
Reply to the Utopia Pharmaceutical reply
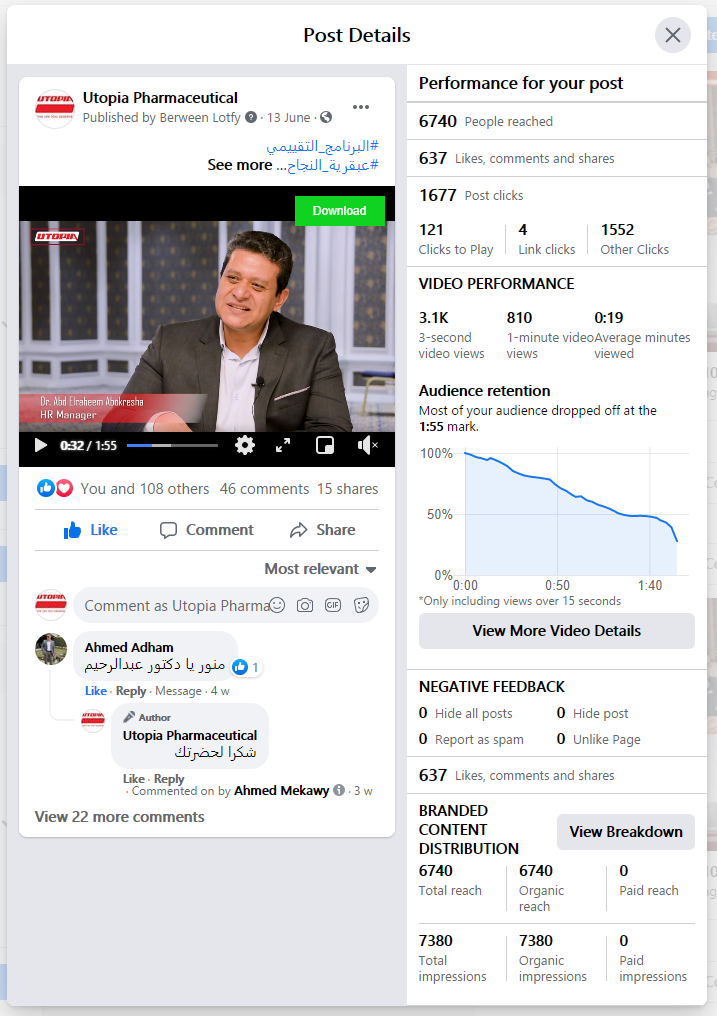(x=169, y=779)
